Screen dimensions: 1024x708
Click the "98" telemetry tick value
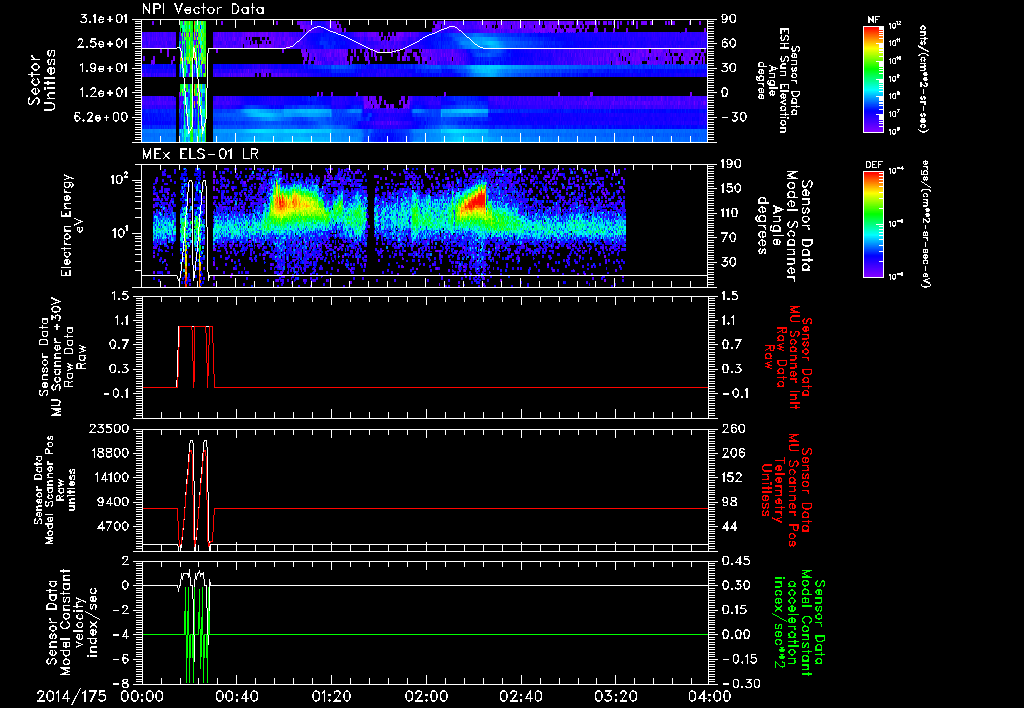click(x=729, y=502)
